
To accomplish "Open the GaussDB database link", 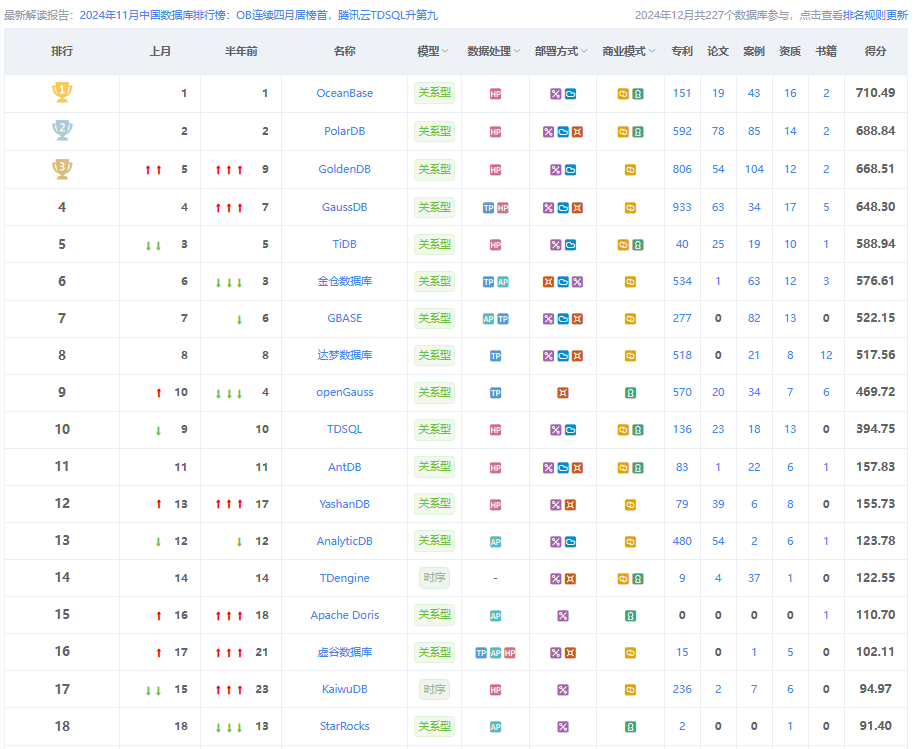I will point(344,207).
